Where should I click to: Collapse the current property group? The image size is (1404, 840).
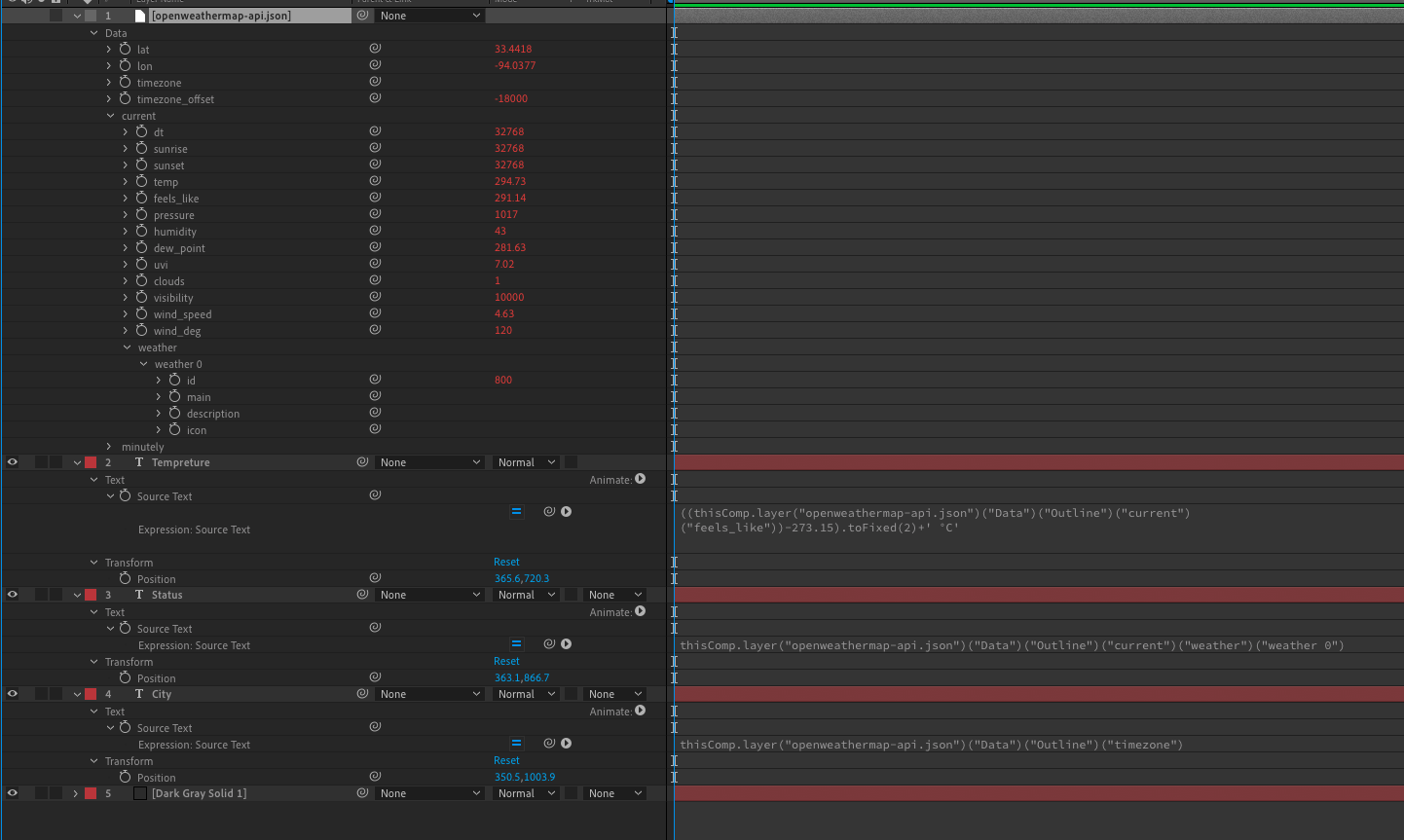click(x=110, y=115)
